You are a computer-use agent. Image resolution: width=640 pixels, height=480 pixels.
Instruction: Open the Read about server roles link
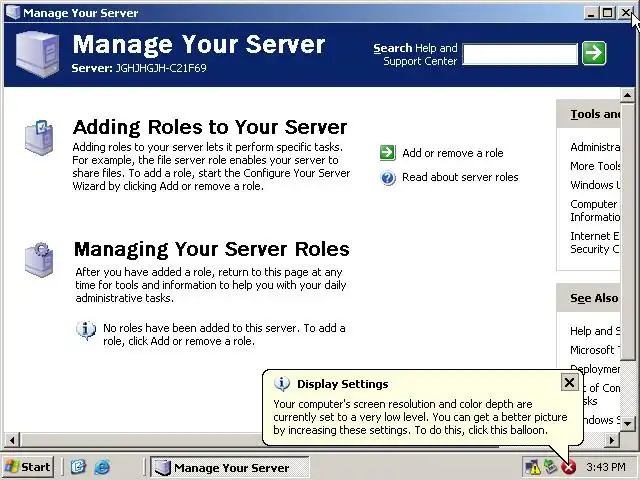pyautogui.click(x=460, y=177)
